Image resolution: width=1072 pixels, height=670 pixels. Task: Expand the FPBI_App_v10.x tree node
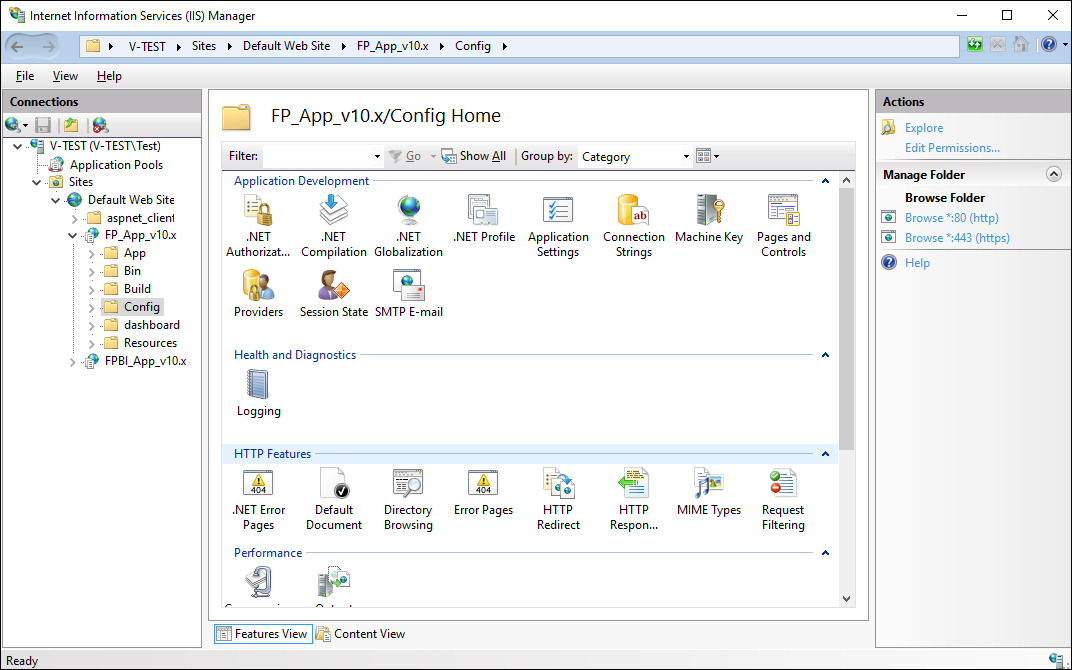coord(72,362)
